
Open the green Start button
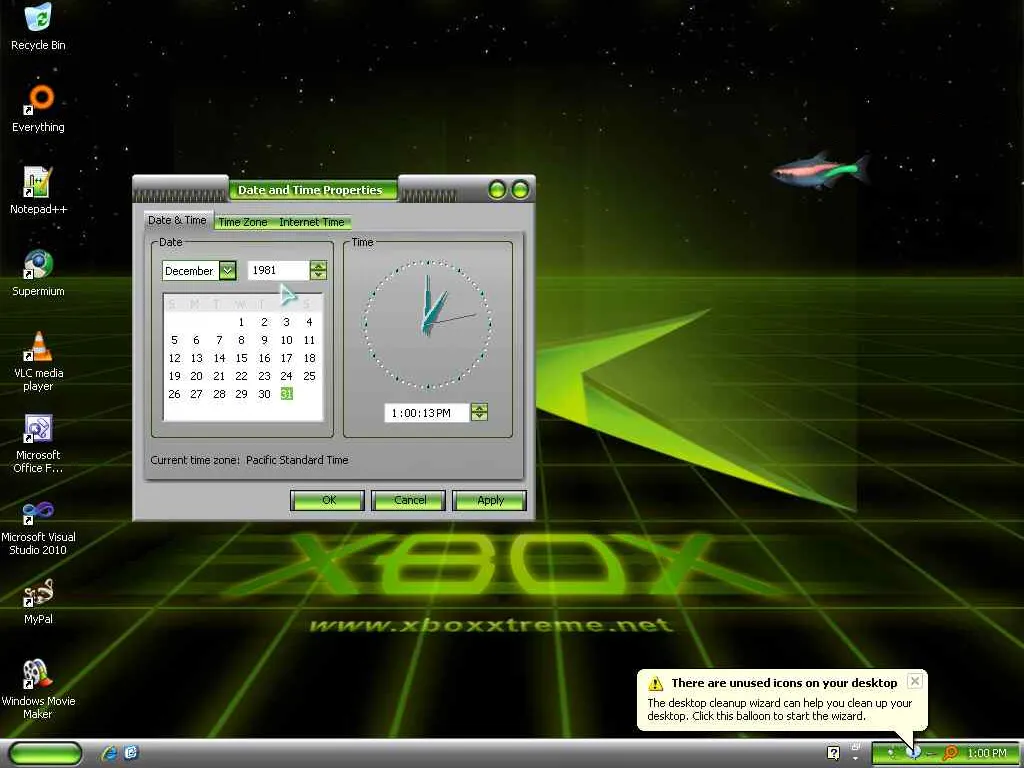(x=45, y=753)
